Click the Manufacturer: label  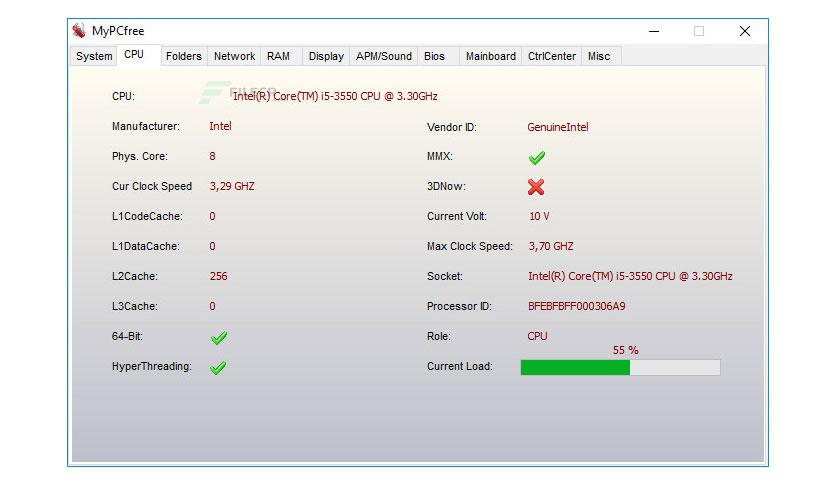click(x=146, y=126)
